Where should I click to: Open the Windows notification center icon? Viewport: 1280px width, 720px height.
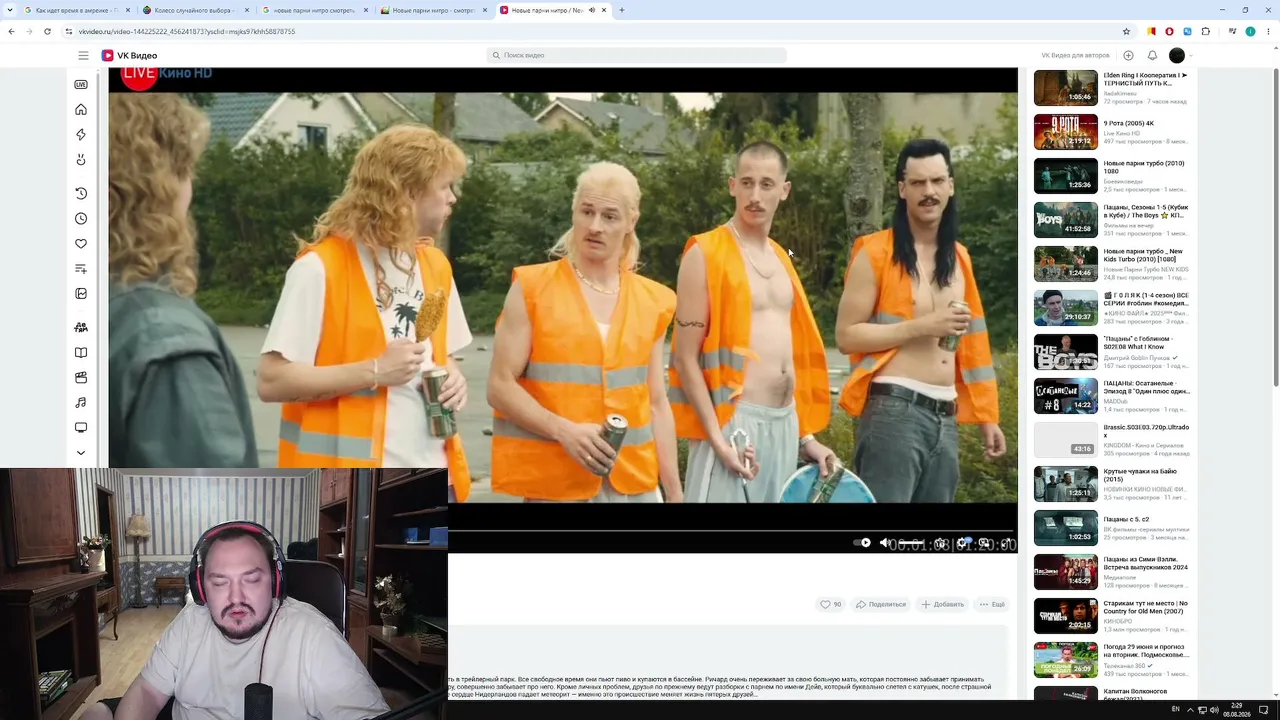(x=1264, y=710)
